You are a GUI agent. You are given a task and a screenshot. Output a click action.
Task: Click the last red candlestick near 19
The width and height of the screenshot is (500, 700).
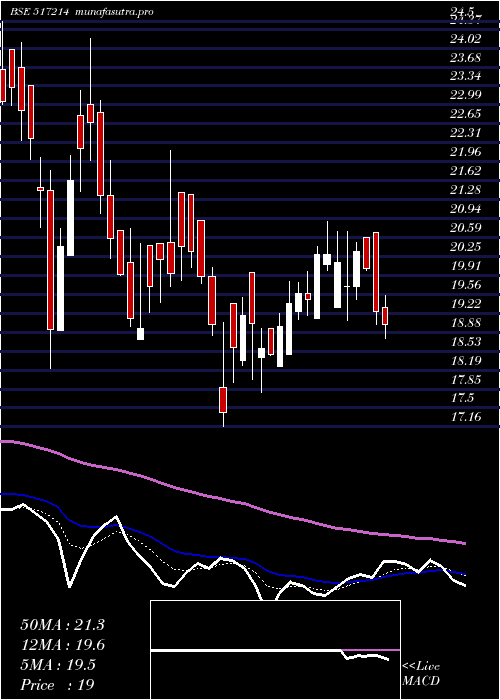(x=385, y=316)
